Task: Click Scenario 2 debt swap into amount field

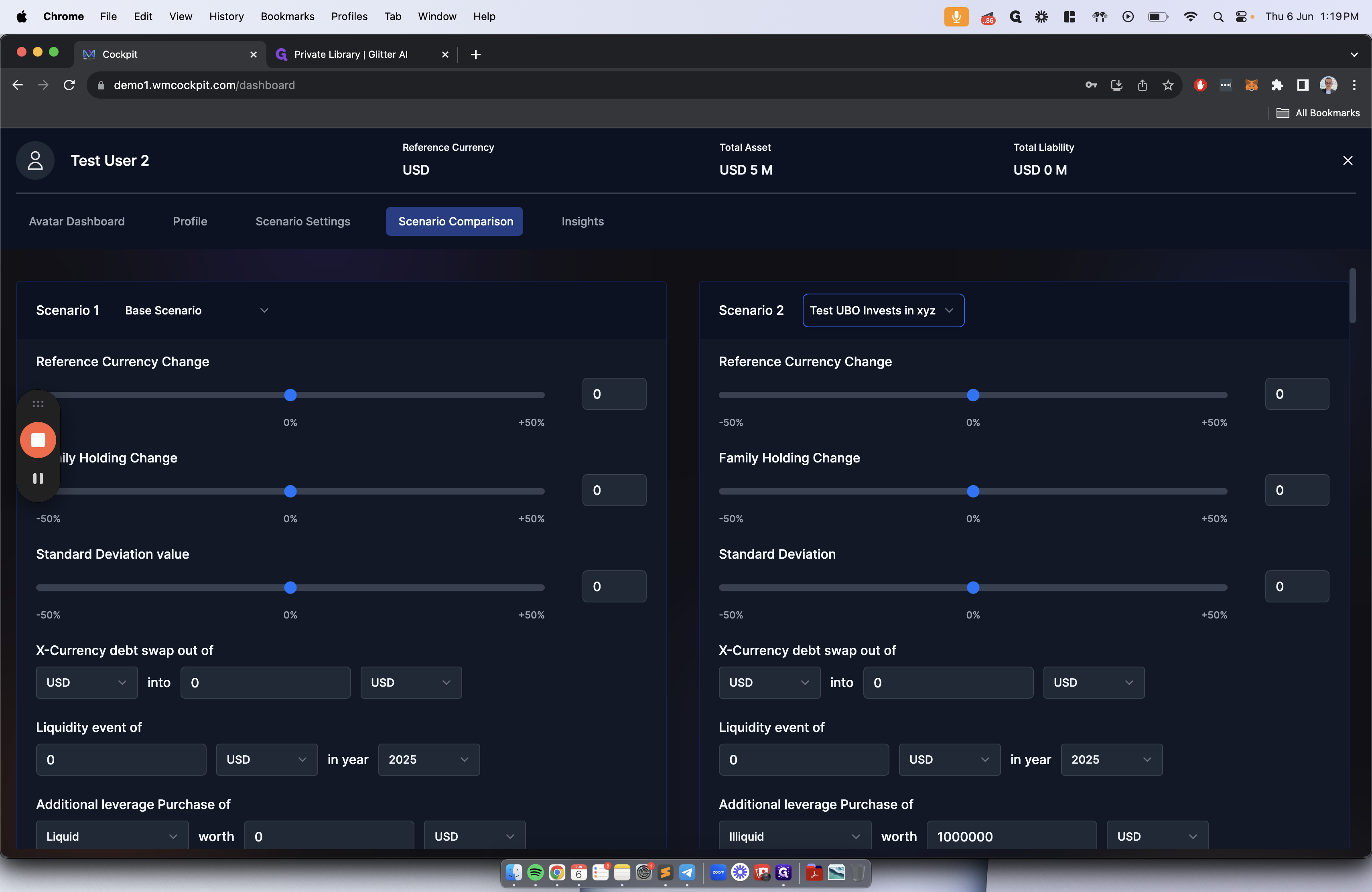Action: pos(948,682)
